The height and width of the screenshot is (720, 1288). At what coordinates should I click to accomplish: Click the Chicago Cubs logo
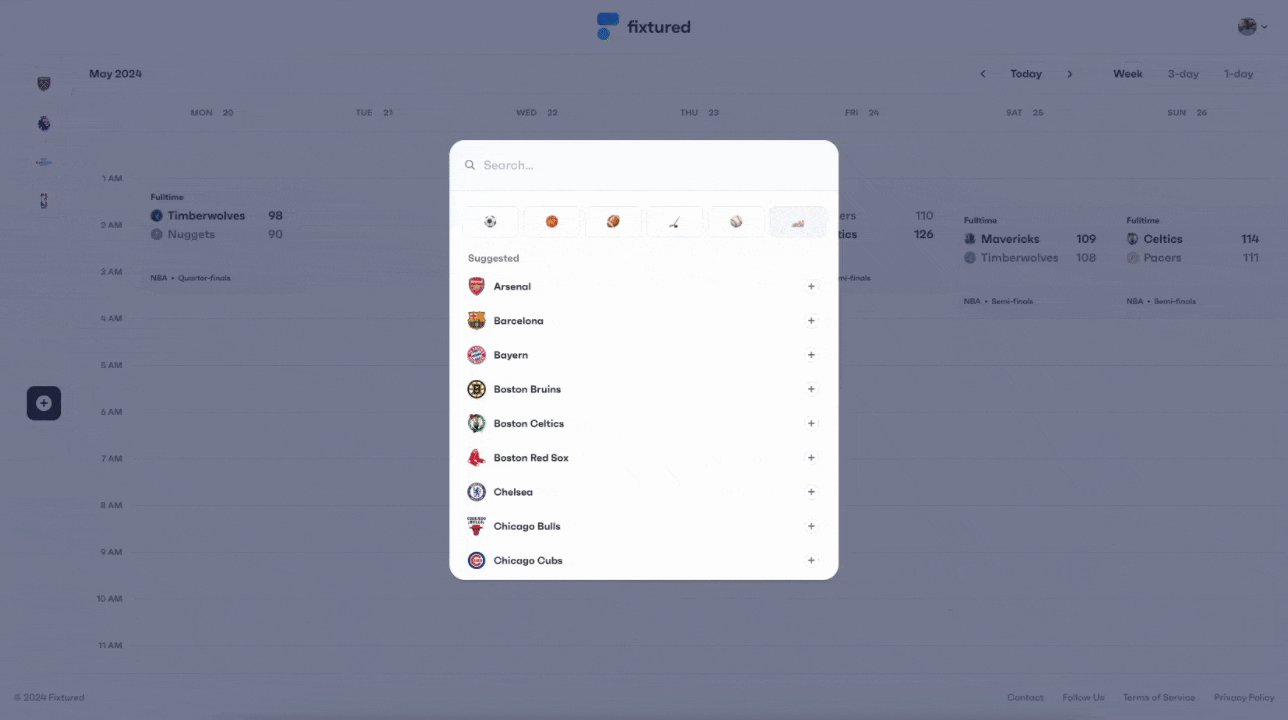coord(477,560)
